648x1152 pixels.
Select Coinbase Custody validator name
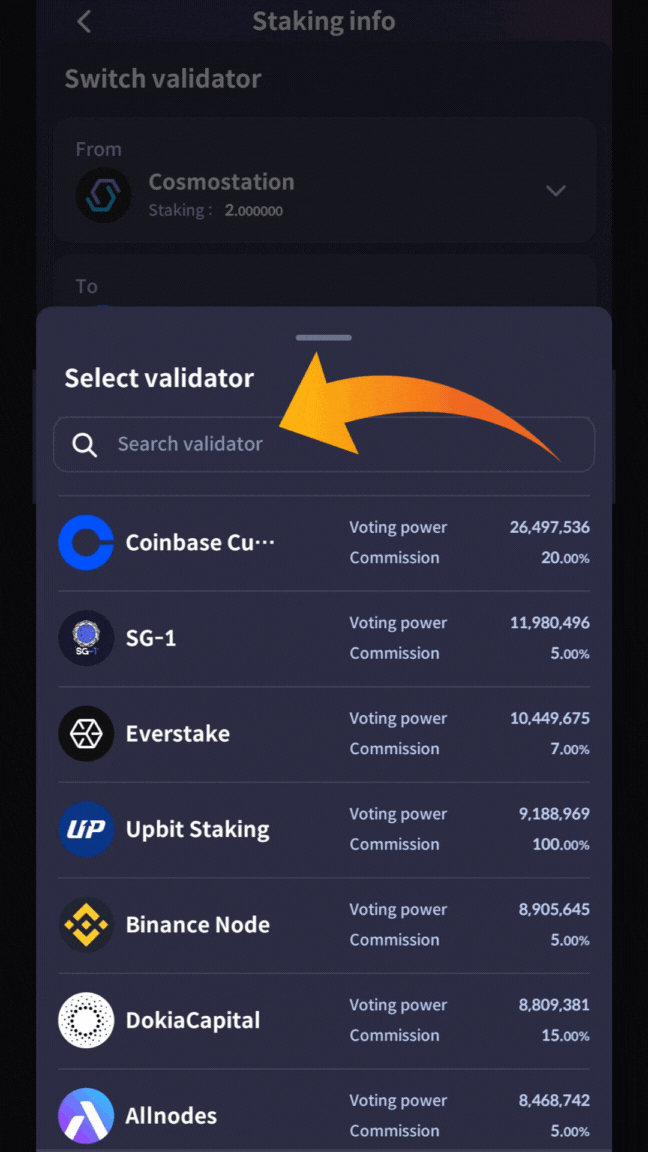point(199,543)
